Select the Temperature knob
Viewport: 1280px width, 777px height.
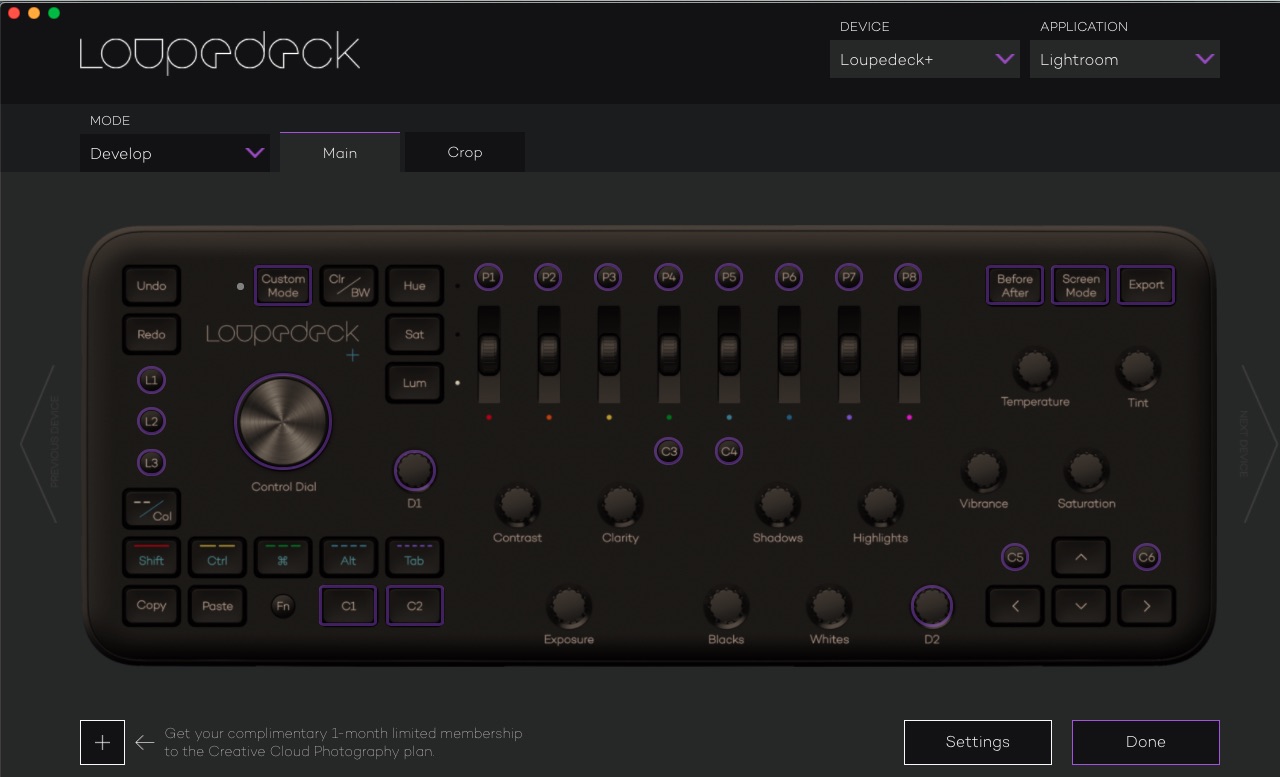click(x=1035, y=370)
